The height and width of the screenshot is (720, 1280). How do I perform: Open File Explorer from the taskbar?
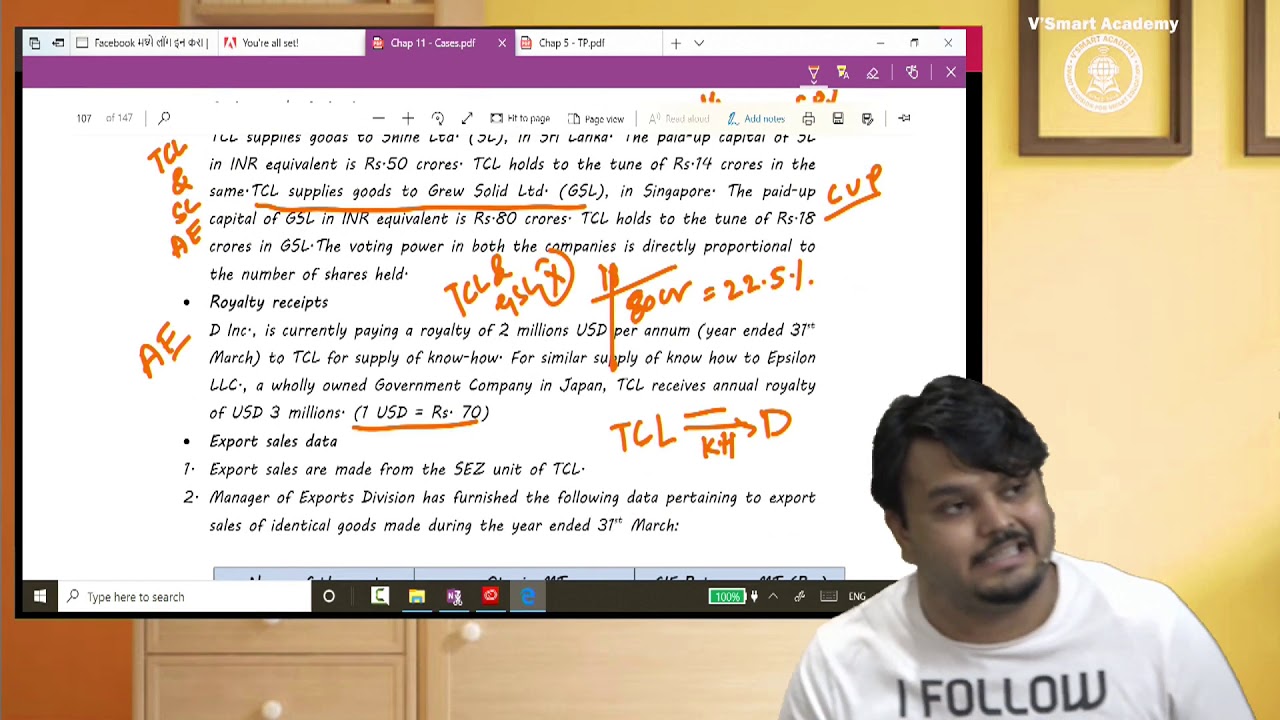417,597
